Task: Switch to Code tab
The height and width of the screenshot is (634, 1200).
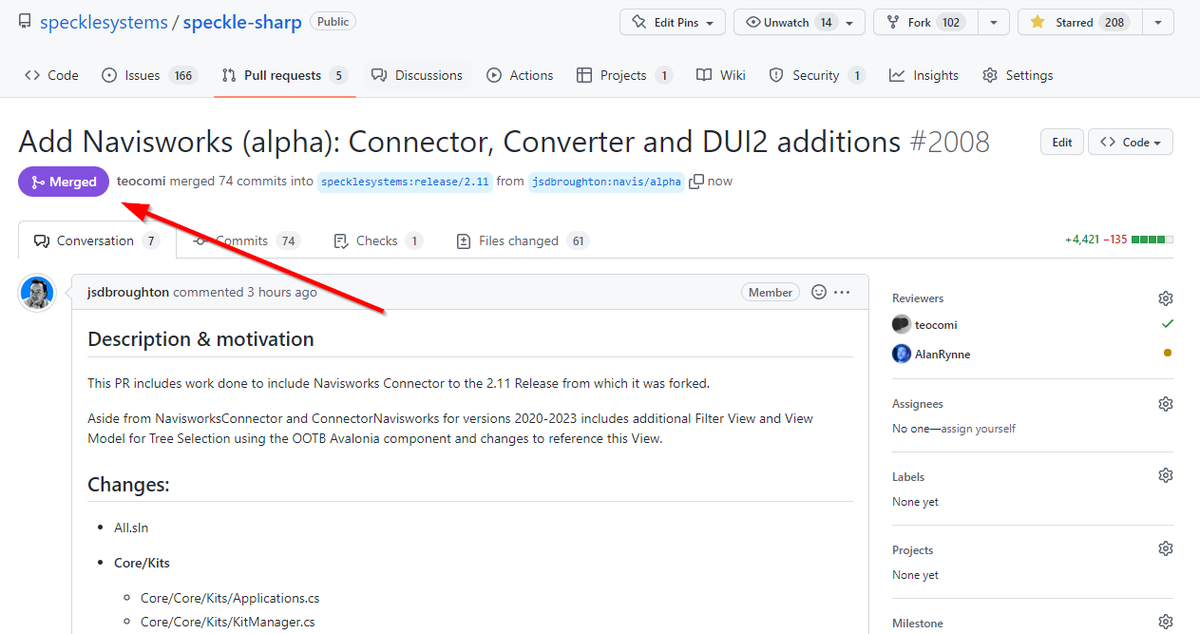Action: coord(51,75)
